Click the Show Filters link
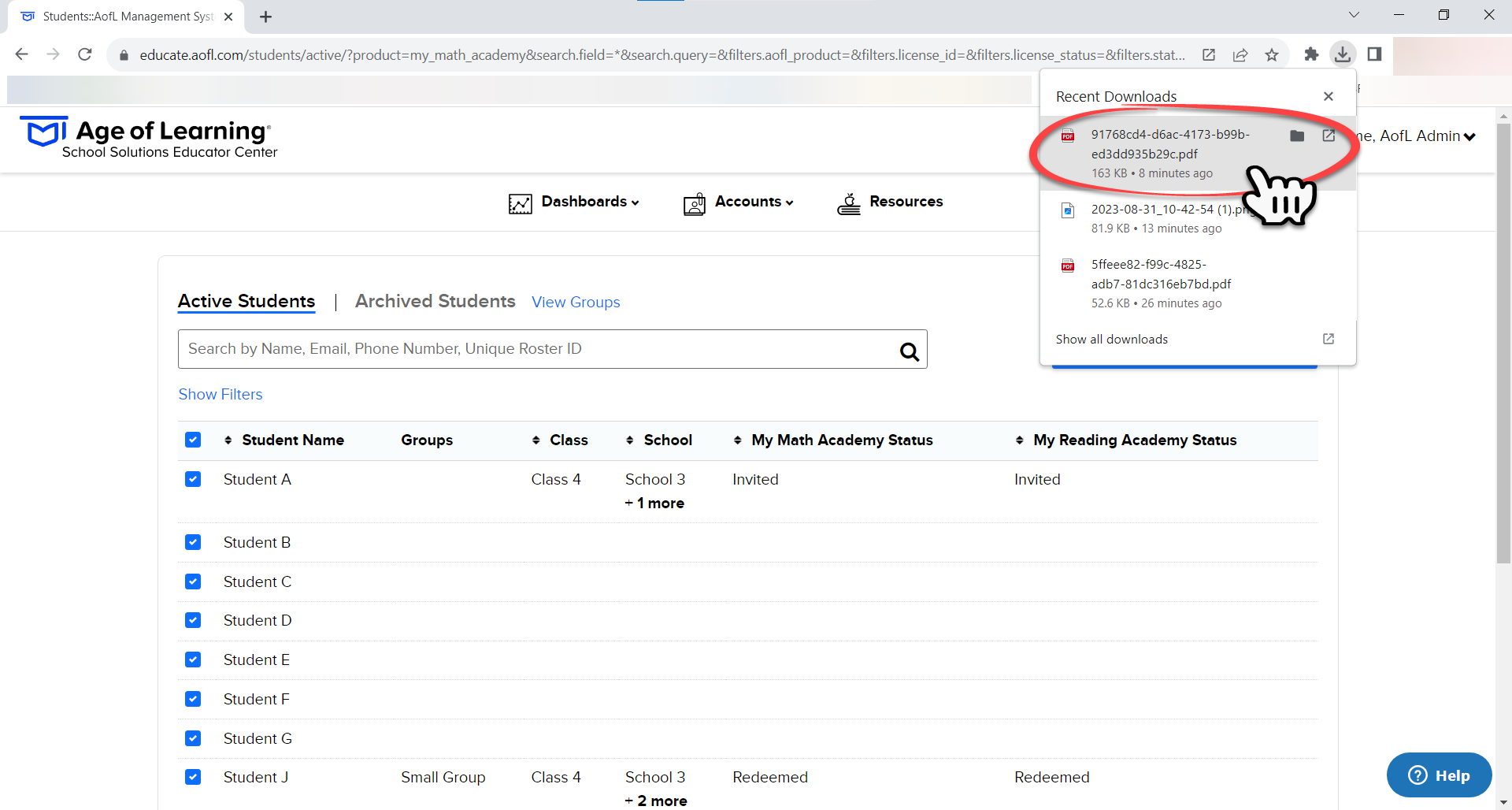 [220, 394]
